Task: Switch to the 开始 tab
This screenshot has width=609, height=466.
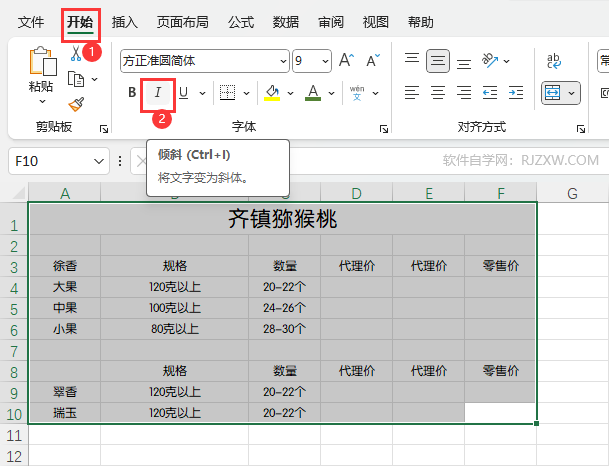Action: (x=80, y=22)
